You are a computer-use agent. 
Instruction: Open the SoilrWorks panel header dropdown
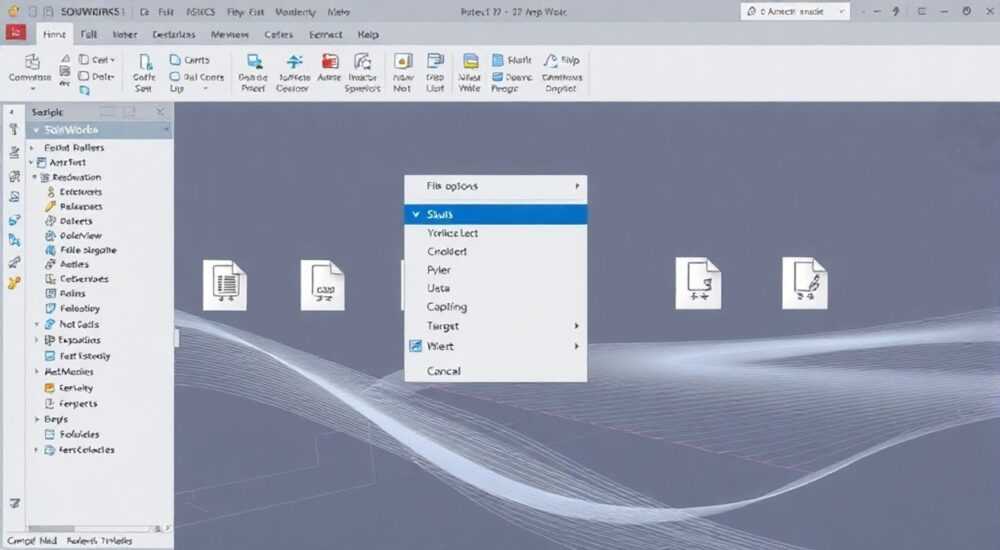tap(165, 130)
